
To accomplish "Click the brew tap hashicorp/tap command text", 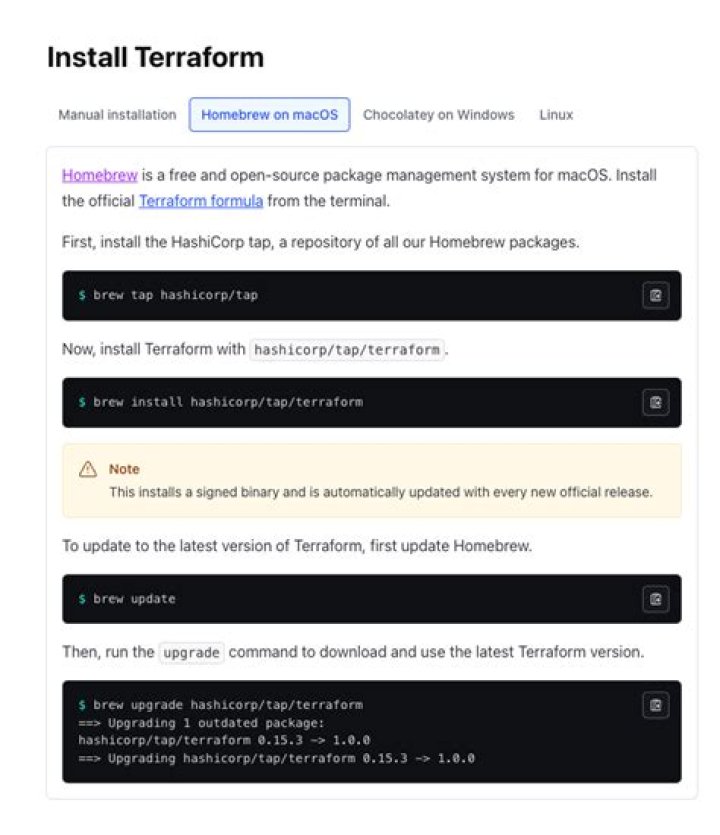I will (x=175, y=296).
